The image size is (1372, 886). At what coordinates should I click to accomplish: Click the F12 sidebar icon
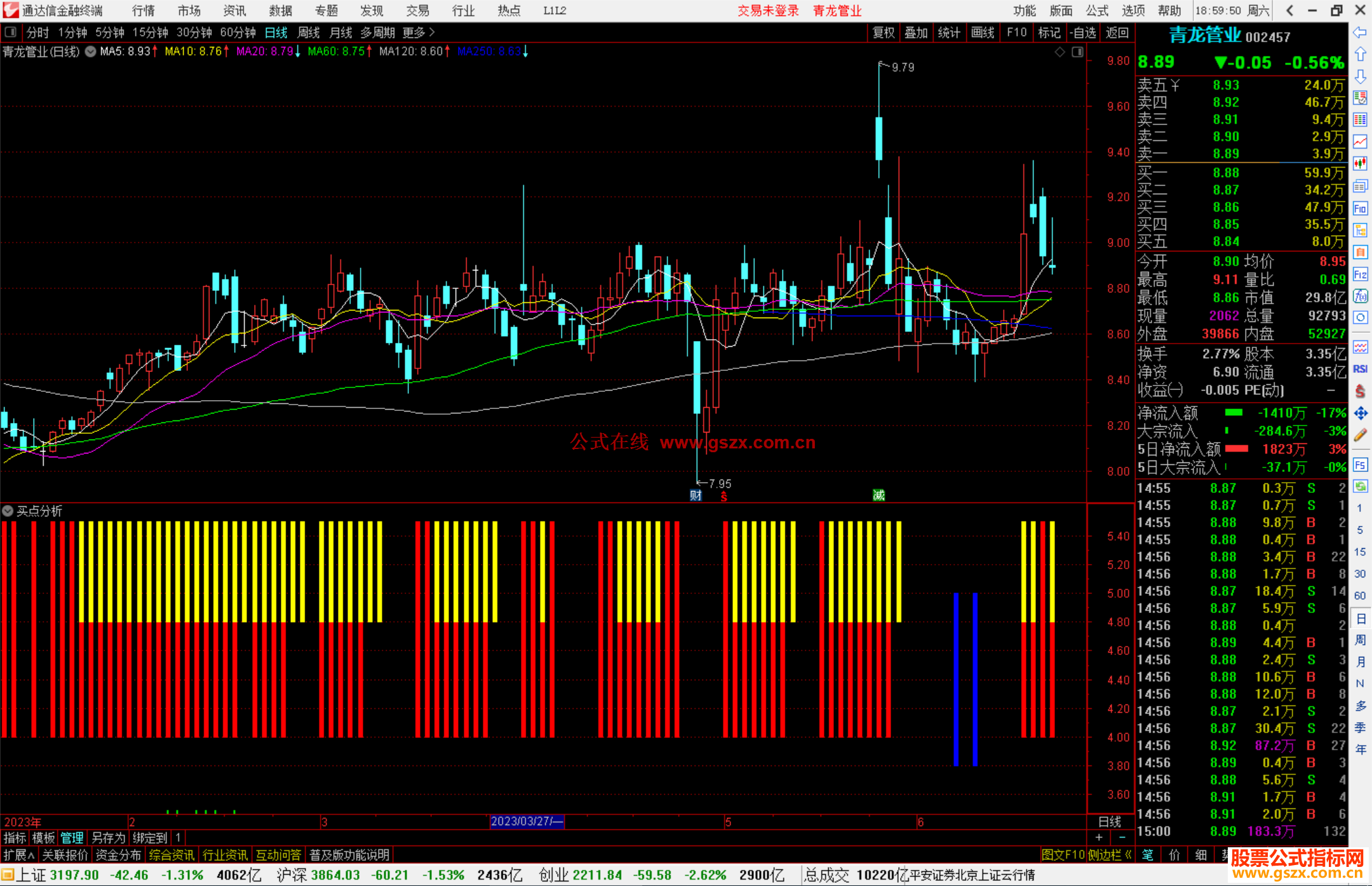point(1360,274)
